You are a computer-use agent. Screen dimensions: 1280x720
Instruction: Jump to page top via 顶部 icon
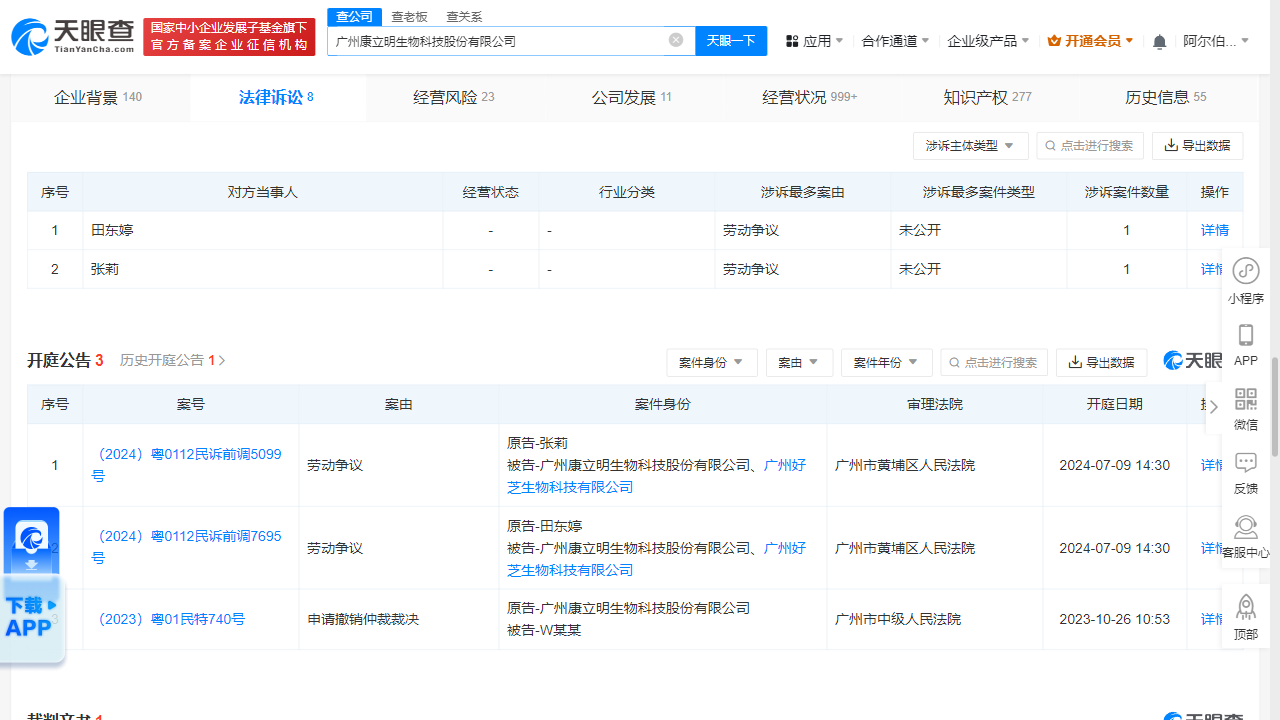coord(1245,607)
